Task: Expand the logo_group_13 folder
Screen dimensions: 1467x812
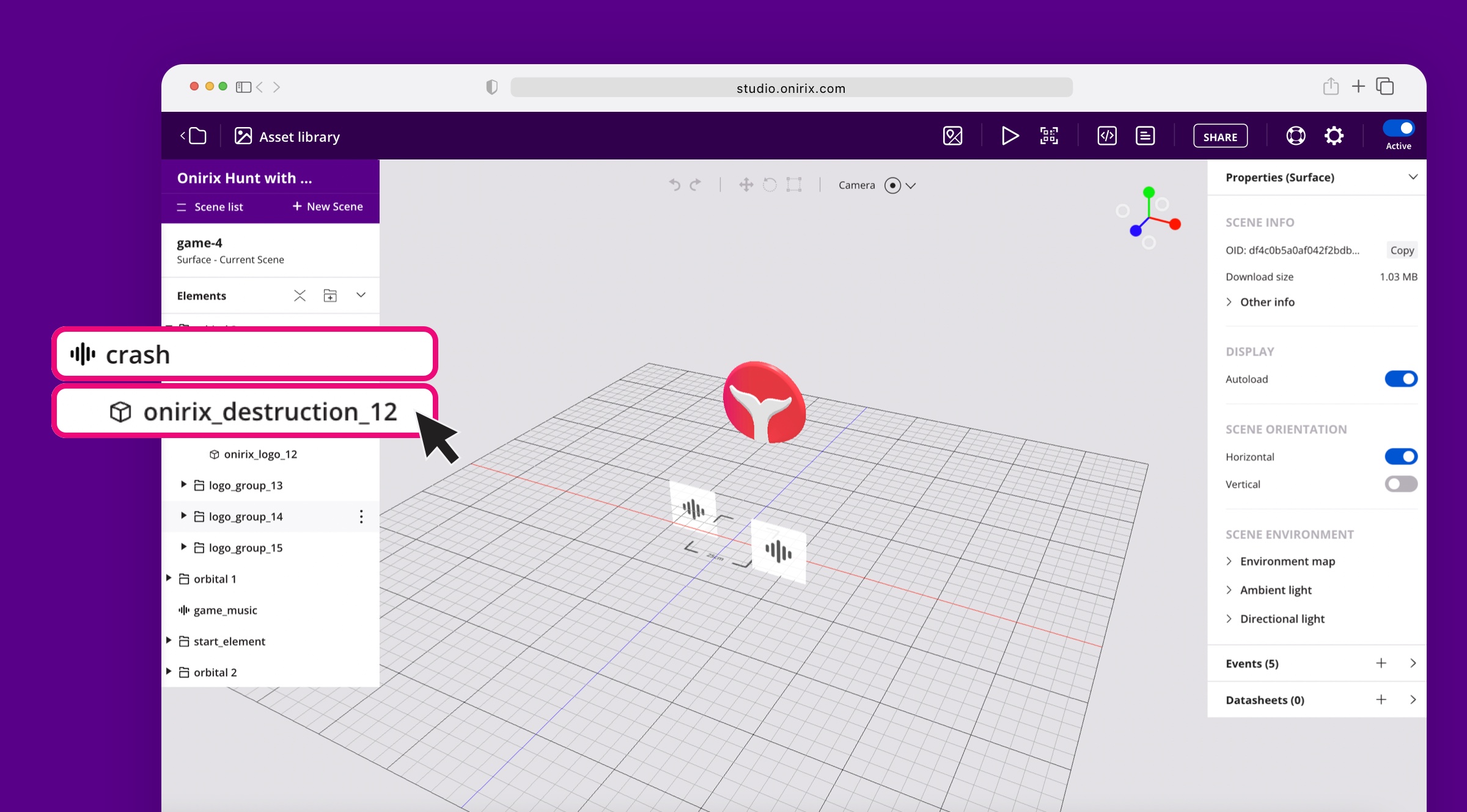Action: pyautogui.click(x=183, y=485)
